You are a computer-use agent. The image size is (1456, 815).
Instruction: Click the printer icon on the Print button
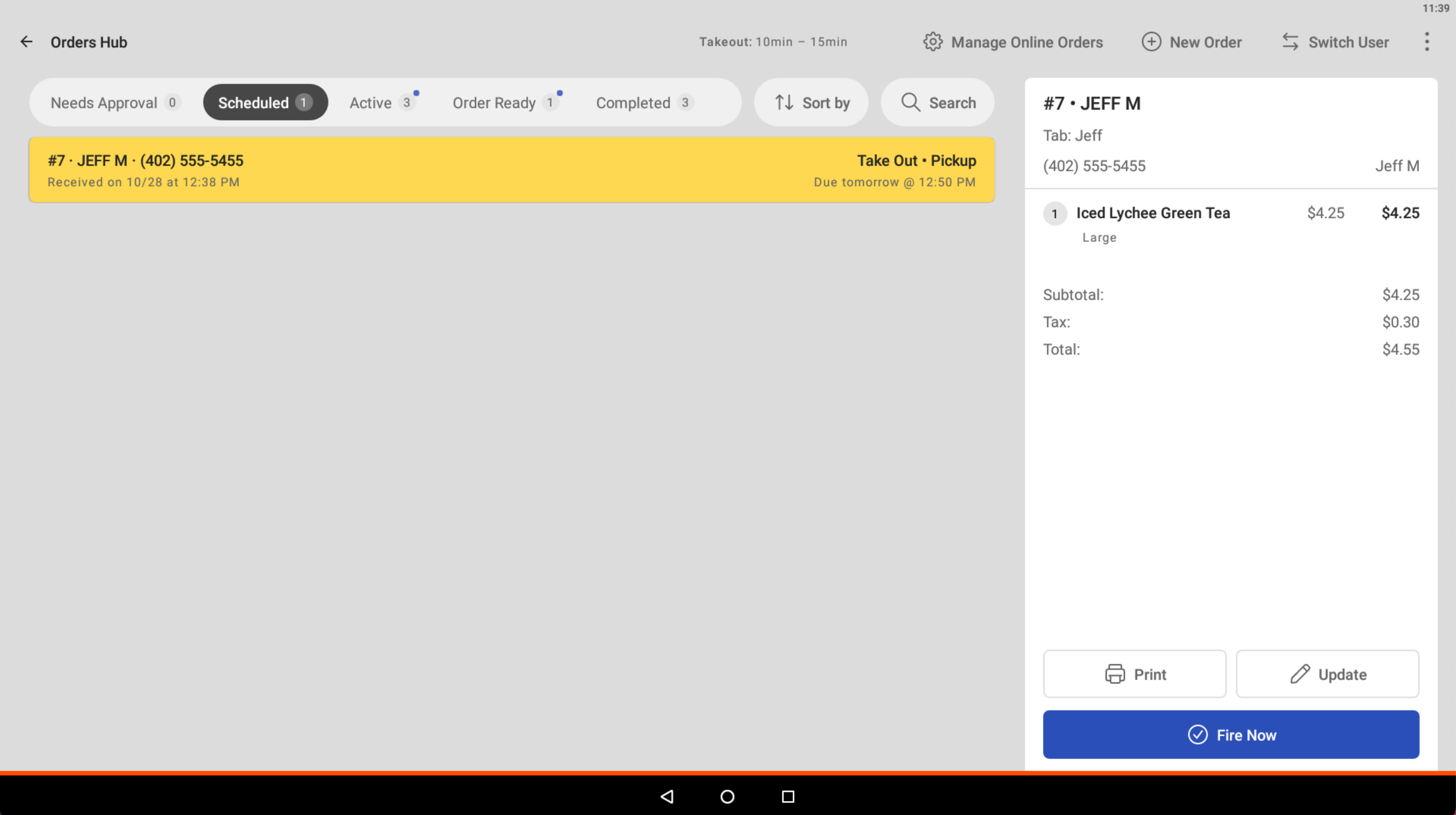point(1115,674)
